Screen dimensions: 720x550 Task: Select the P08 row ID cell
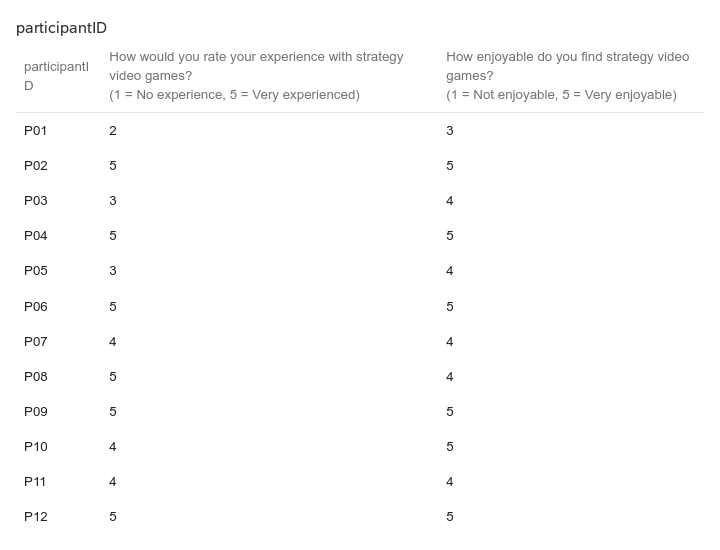click(36, 377)
